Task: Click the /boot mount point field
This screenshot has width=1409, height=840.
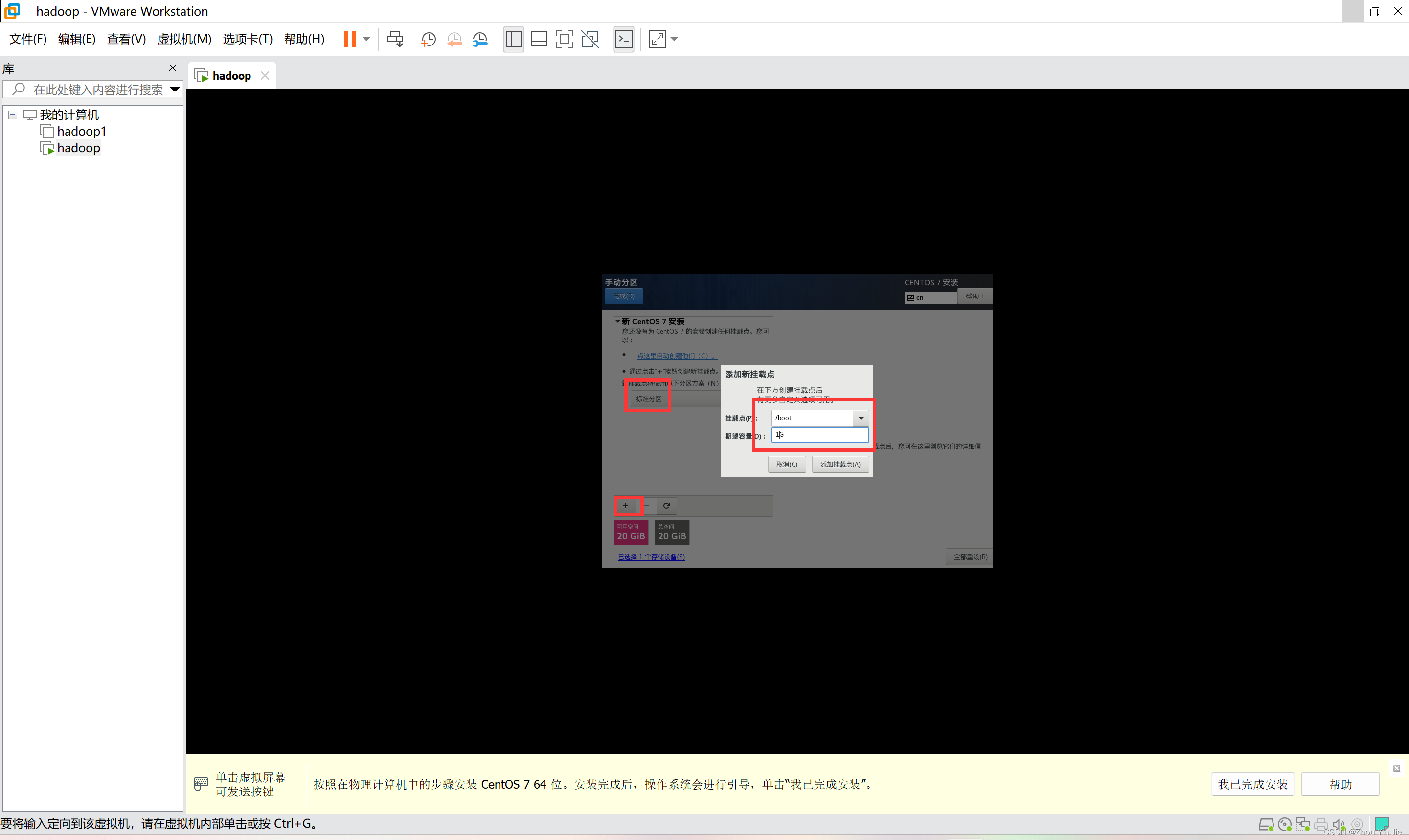Action: pyautogui.click(x=812, y=418)
